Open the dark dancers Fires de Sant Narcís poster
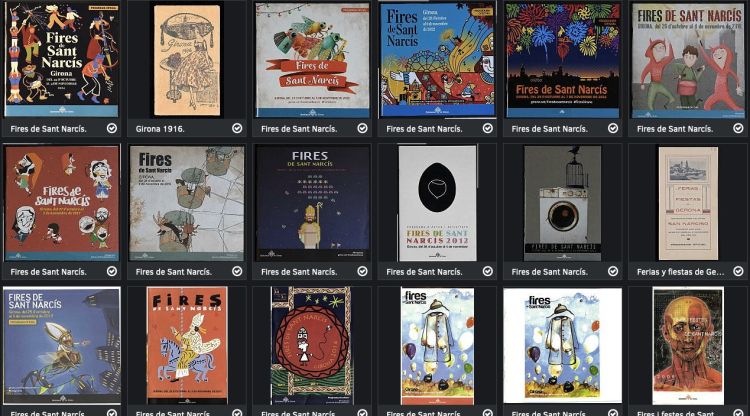Screen dimensions: 750x416 tap(61, 60)
